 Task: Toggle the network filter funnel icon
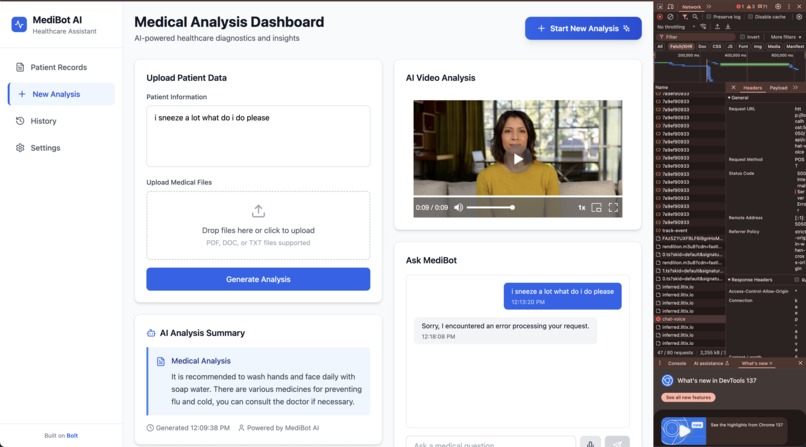(685, 17)
